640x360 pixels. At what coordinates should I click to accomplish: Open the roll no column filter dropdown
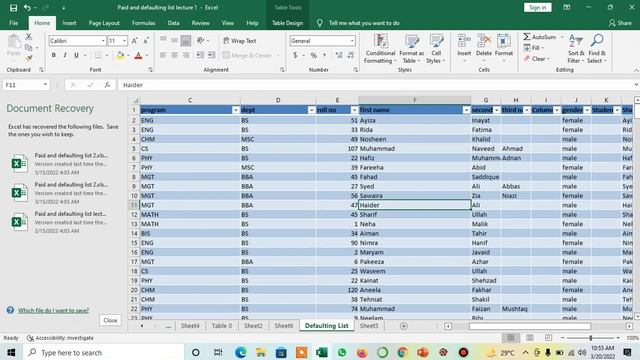point(354,110)
